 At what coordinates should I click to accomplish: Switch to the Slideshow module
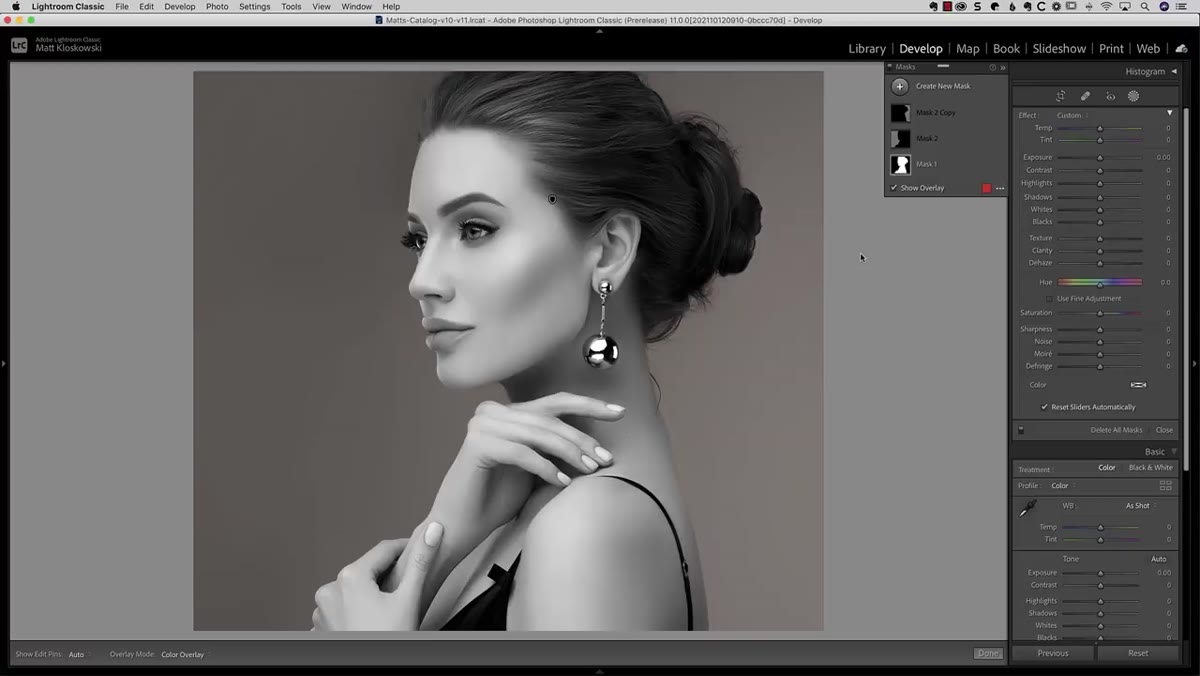(1059, 48)
